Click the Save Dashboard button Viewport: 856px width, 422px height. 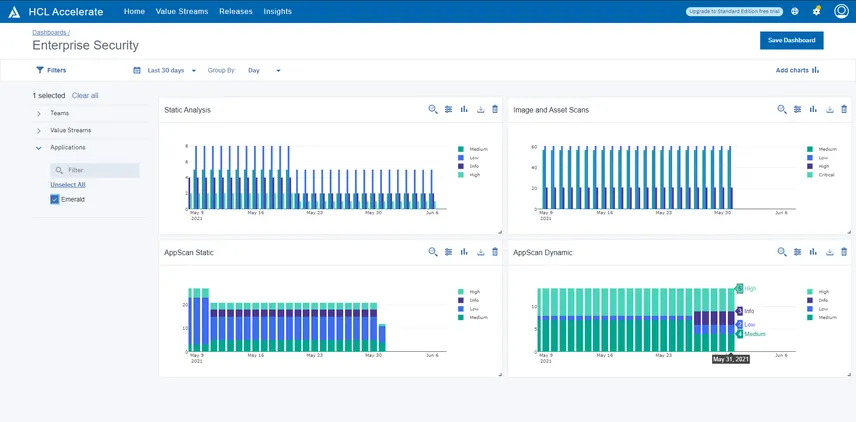(x=791, y=40)
